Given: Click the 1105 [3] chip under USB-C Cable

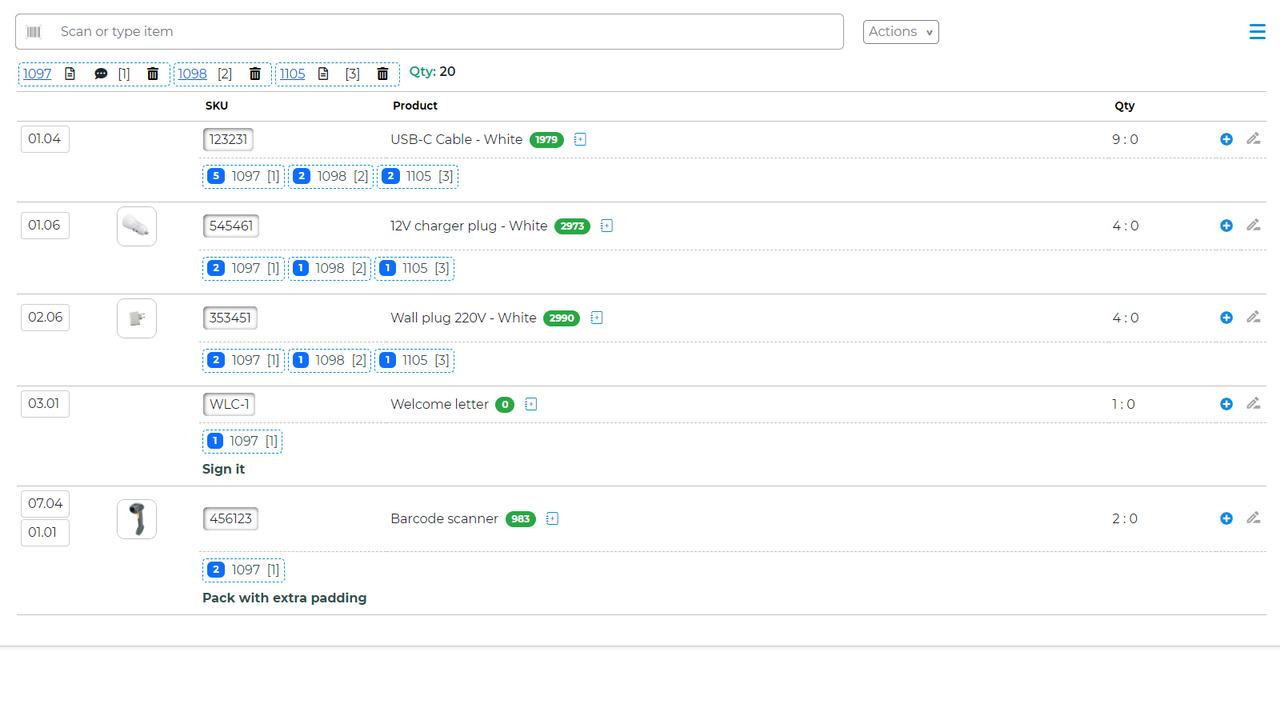Looking at the screenshot, I should [x=418, y=177].
